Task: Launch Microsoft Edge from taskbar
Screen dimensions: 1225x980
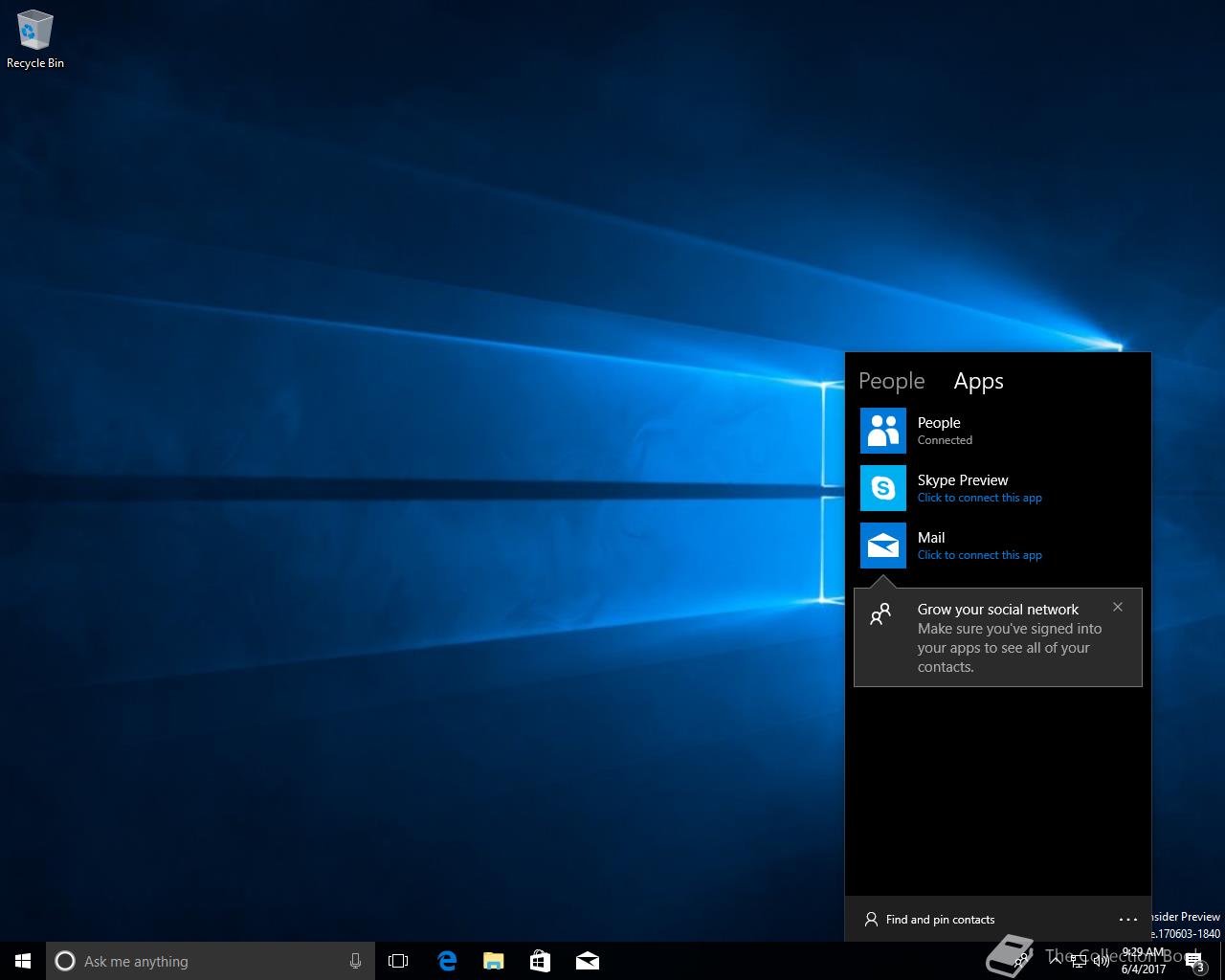Action: [x=447, y=961]
